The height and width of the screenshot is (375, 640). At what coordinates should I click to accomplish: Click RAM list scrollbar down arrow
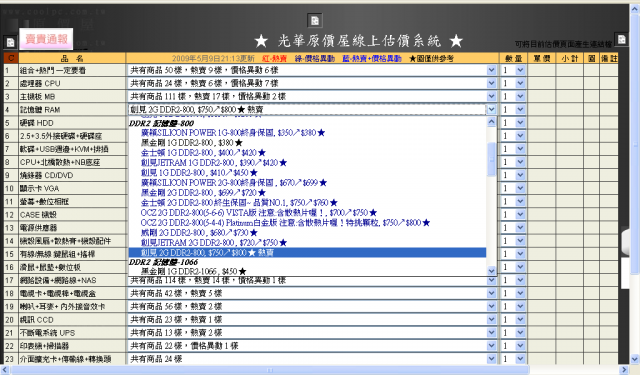(x=491, y=271)
